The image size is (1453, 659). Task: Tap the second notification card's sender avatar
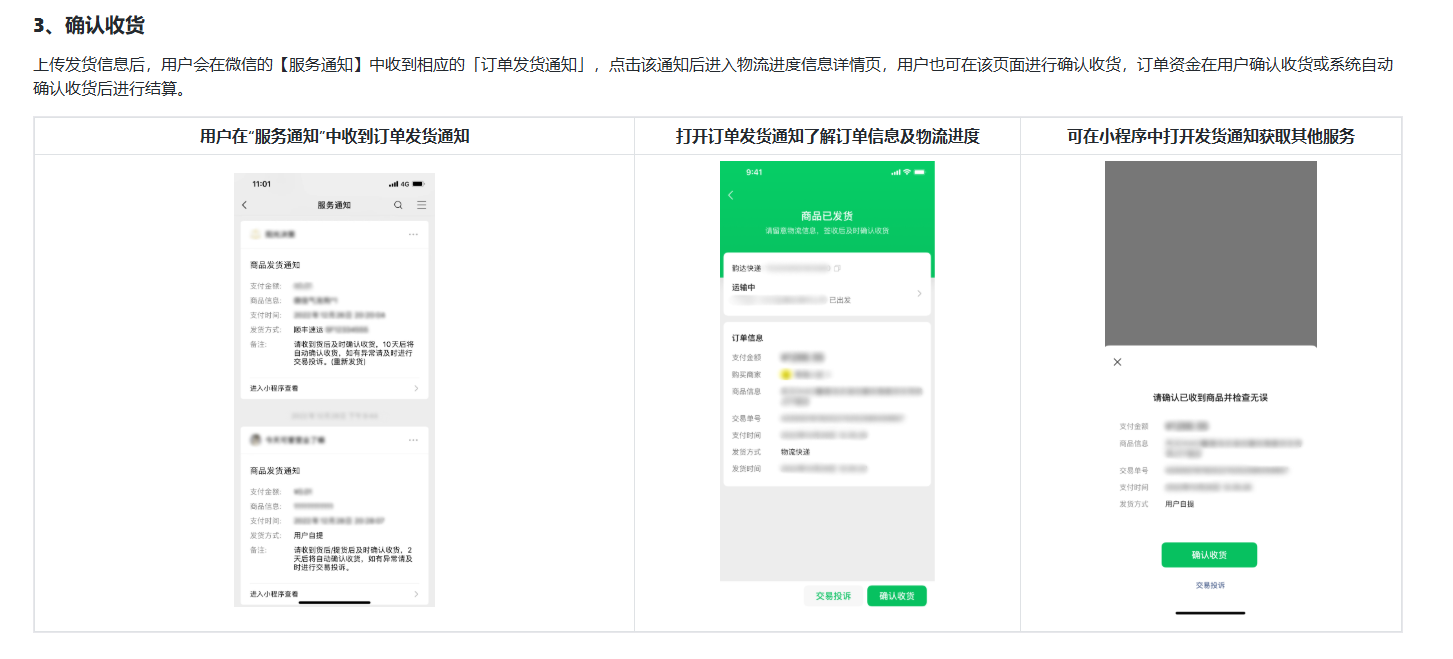coord(255,440)
